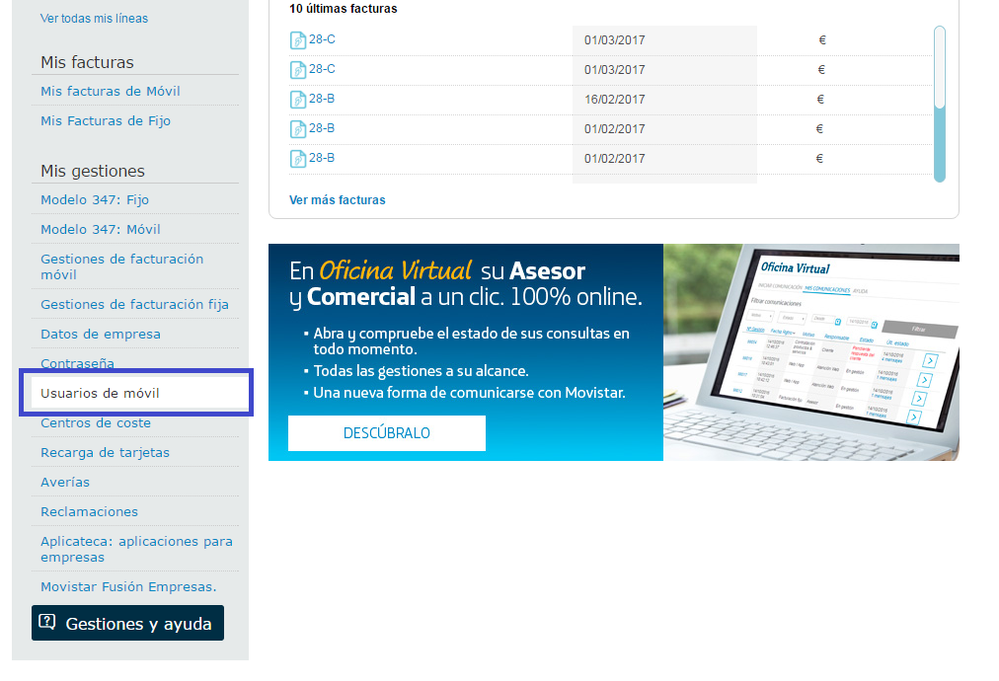Select Modelo 347: Fijo in sidebar
Screen dimensions: 999x681
[94, 200]
